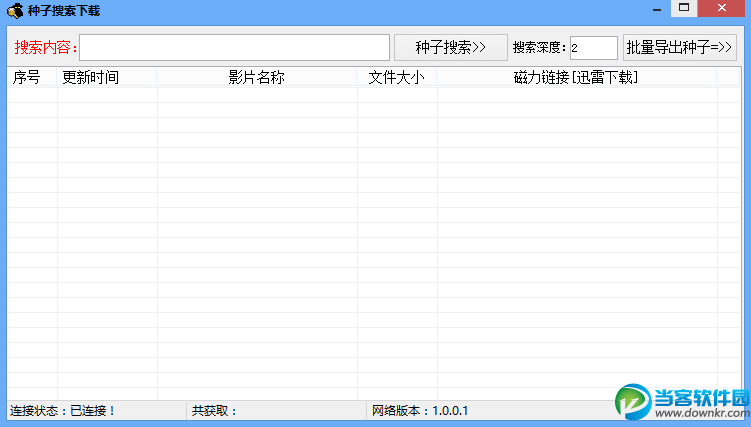Click the red 搜索内容： label
The height and width of the screenshot is (427, 751).
click(x=46, y=47)
